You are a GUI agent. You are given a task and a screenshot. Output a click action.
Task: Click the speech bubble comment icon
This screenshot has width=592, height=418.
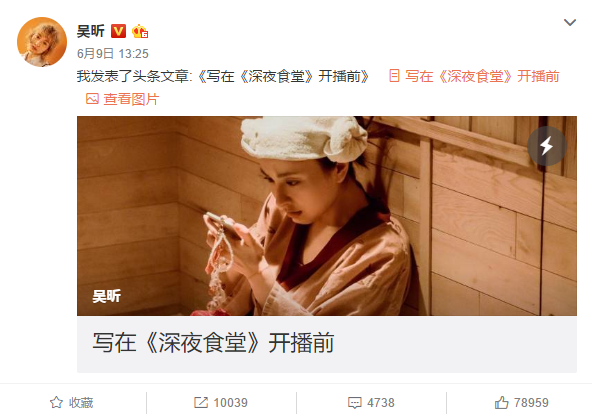tap(355, 403)
